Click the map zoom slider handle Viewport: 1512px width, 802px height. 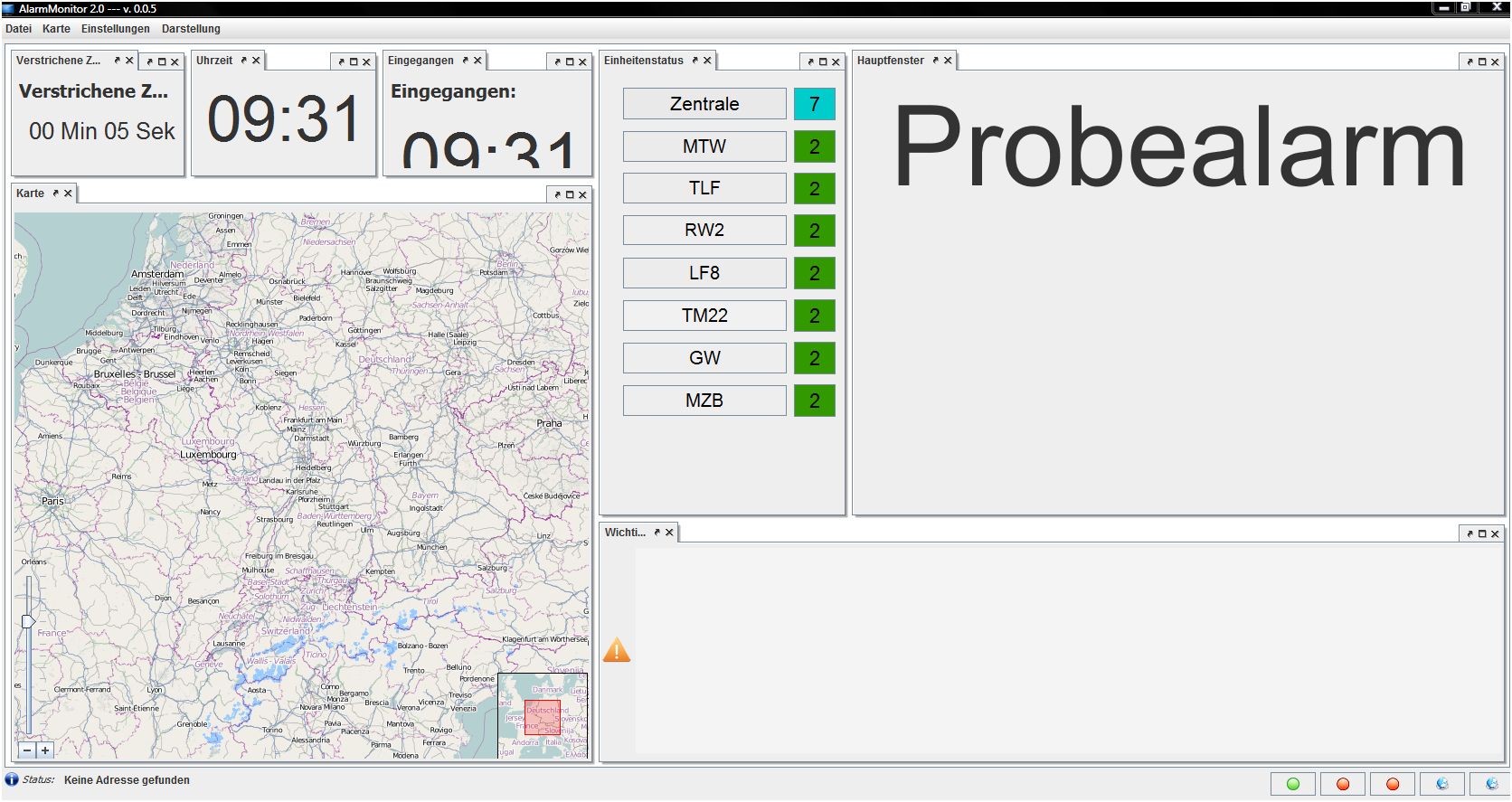tap(28, 621)
